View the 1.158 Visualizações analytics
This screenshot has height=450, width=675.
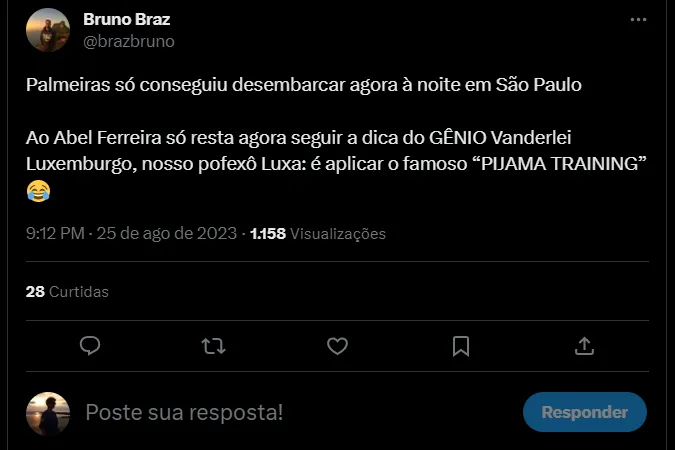(318, 233)
